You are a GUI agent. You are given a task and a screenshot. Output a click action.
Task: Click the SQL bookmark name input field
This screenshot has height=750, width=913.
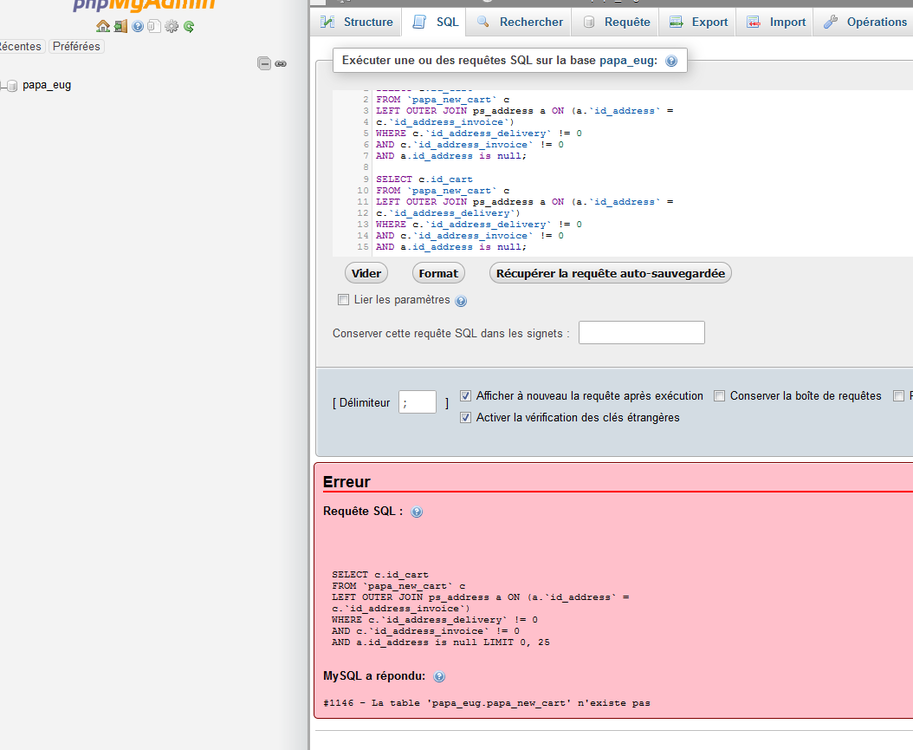[x=641, y=333]
